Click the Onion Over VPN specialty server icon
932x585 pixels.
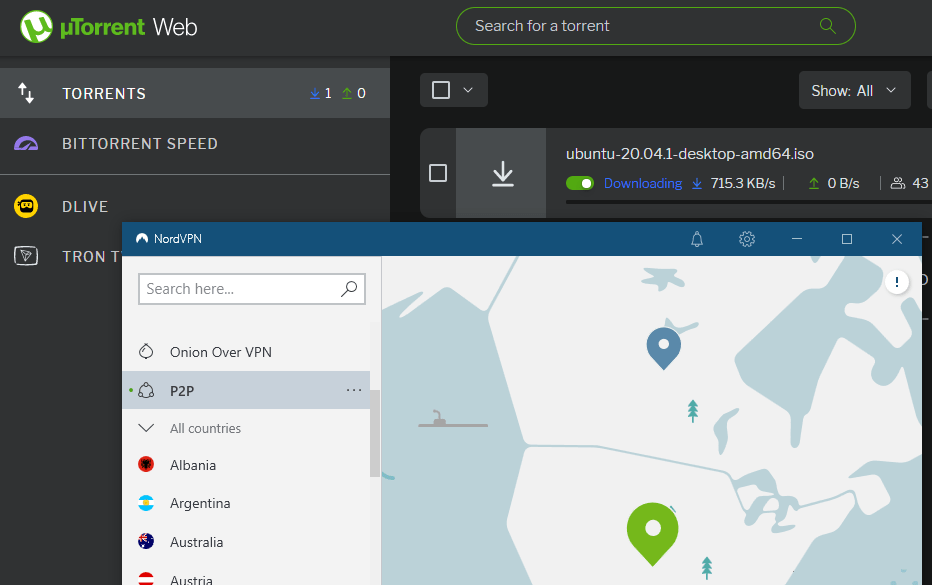click(144, 351)
